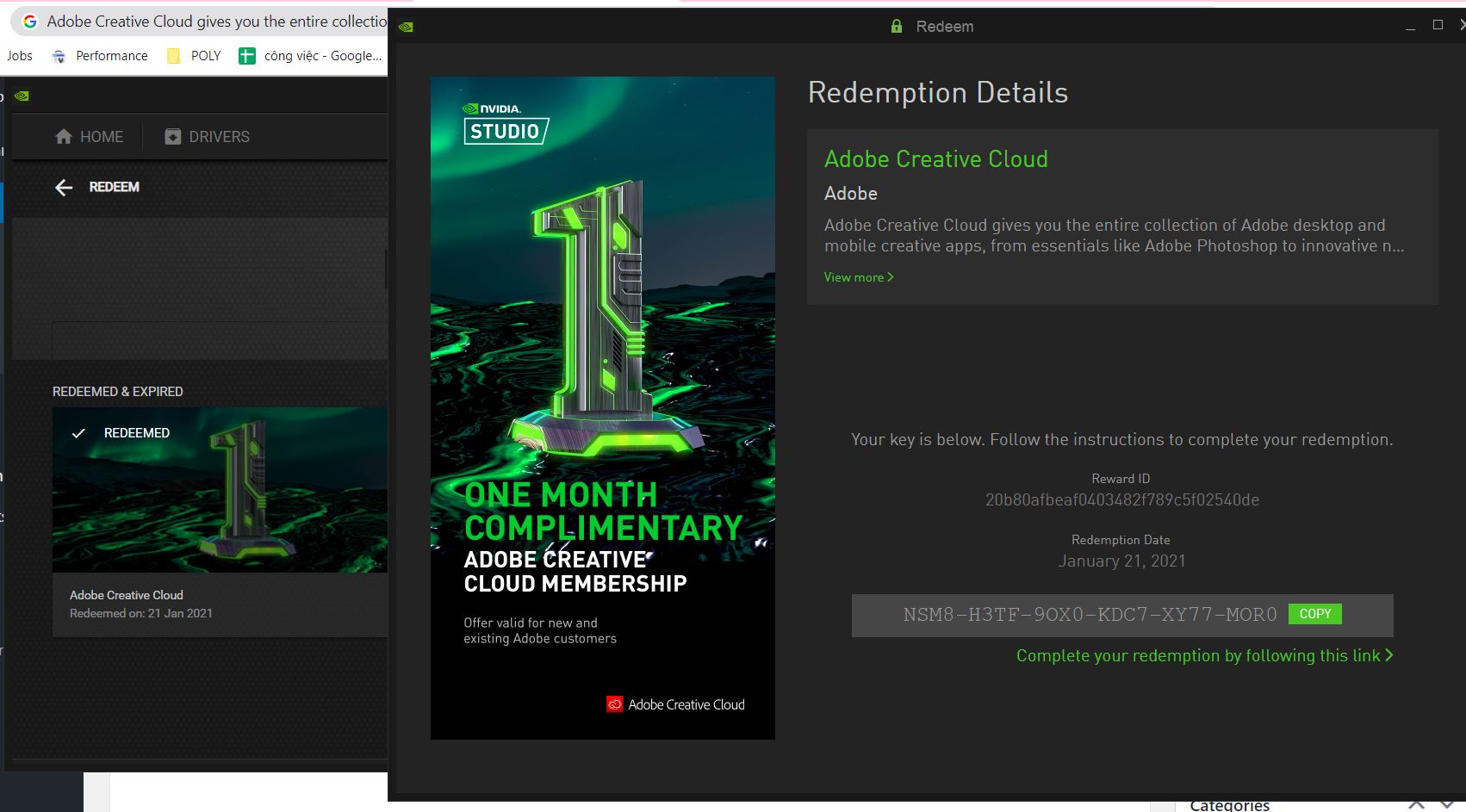The image size is (1466, 812).
Task: Click the green lock icon beside the Redeem title
Action: tap(897, 27)
